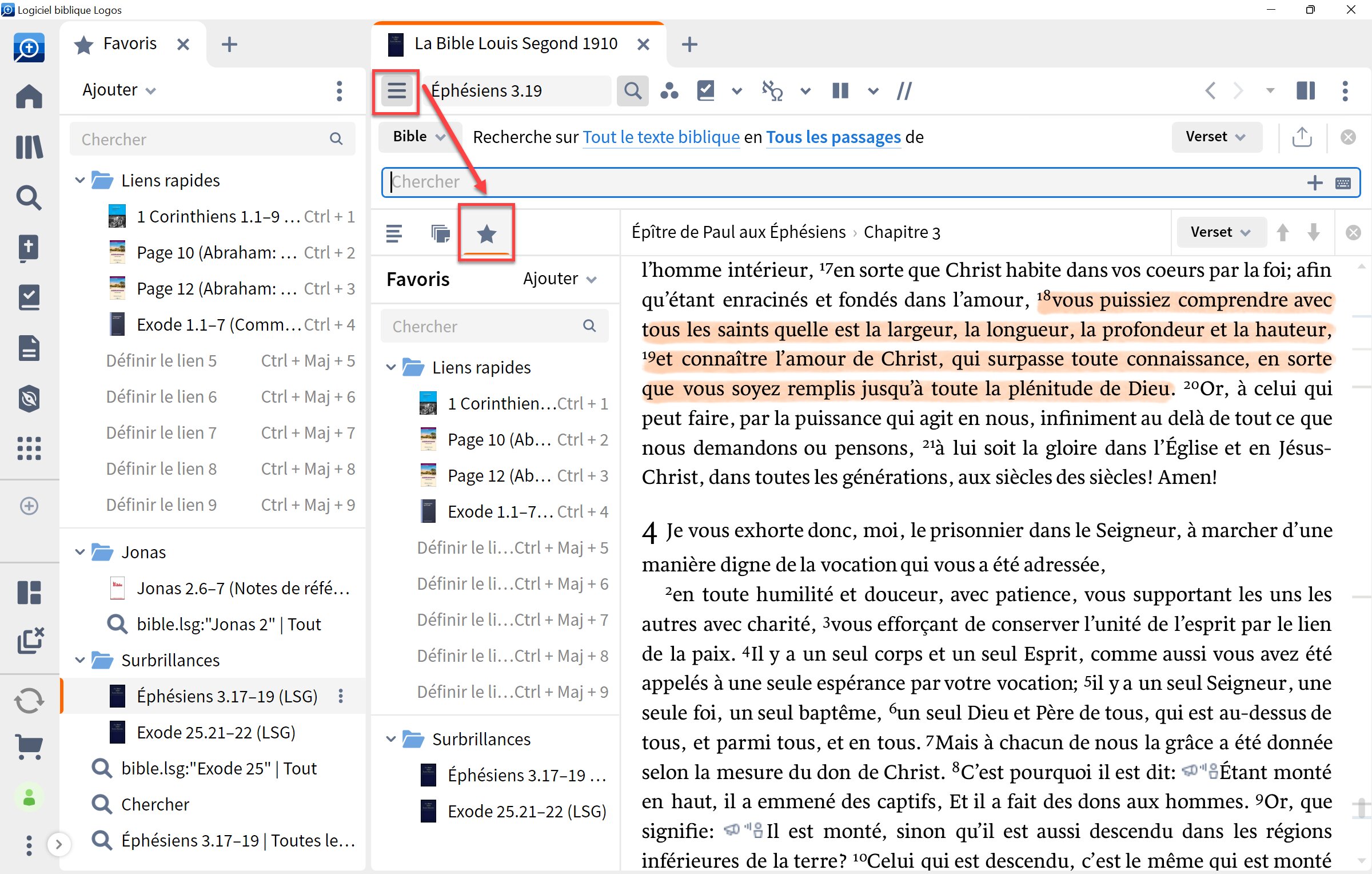
Task: Navigate back with the left chevron
Action: [1210, 91]
